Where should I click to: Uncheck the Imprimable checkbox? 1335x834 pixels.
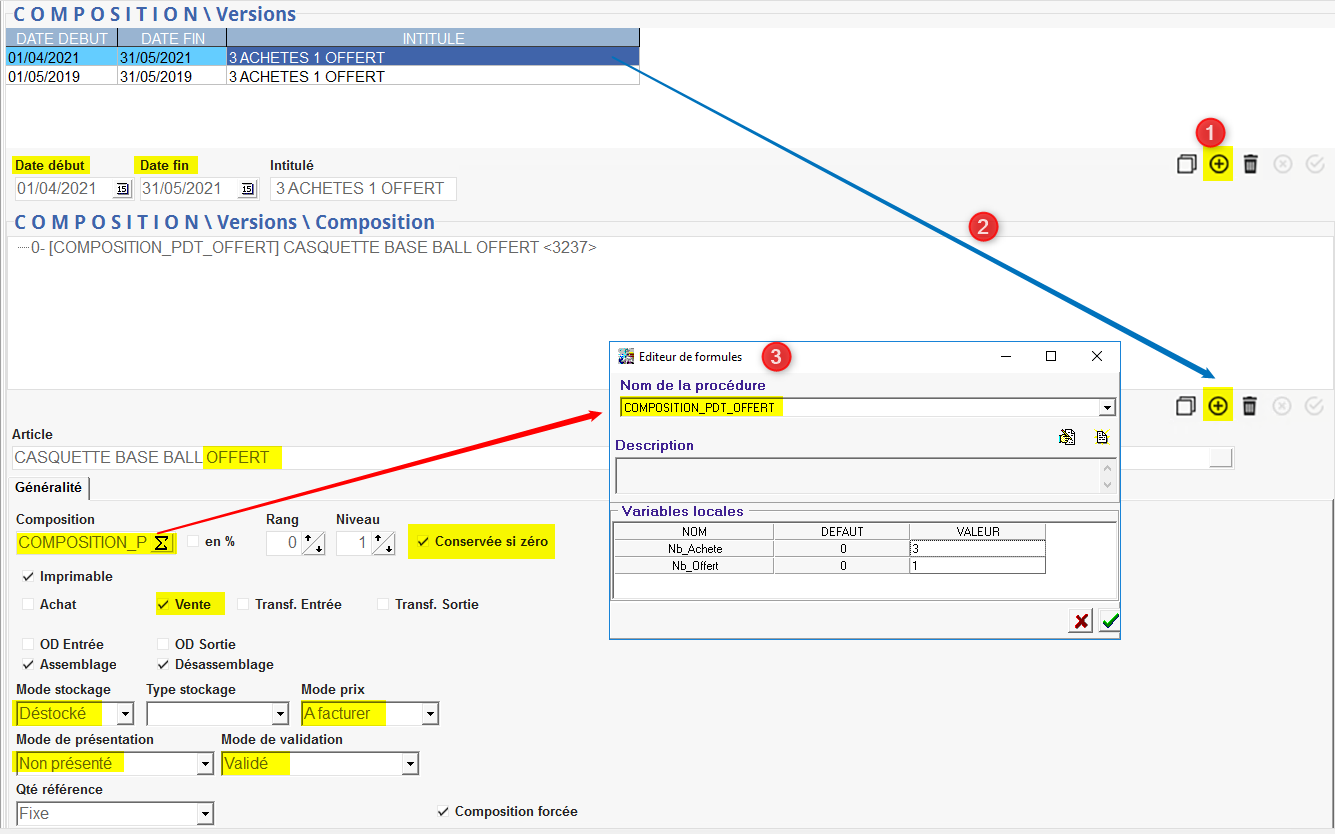point(28,577)
